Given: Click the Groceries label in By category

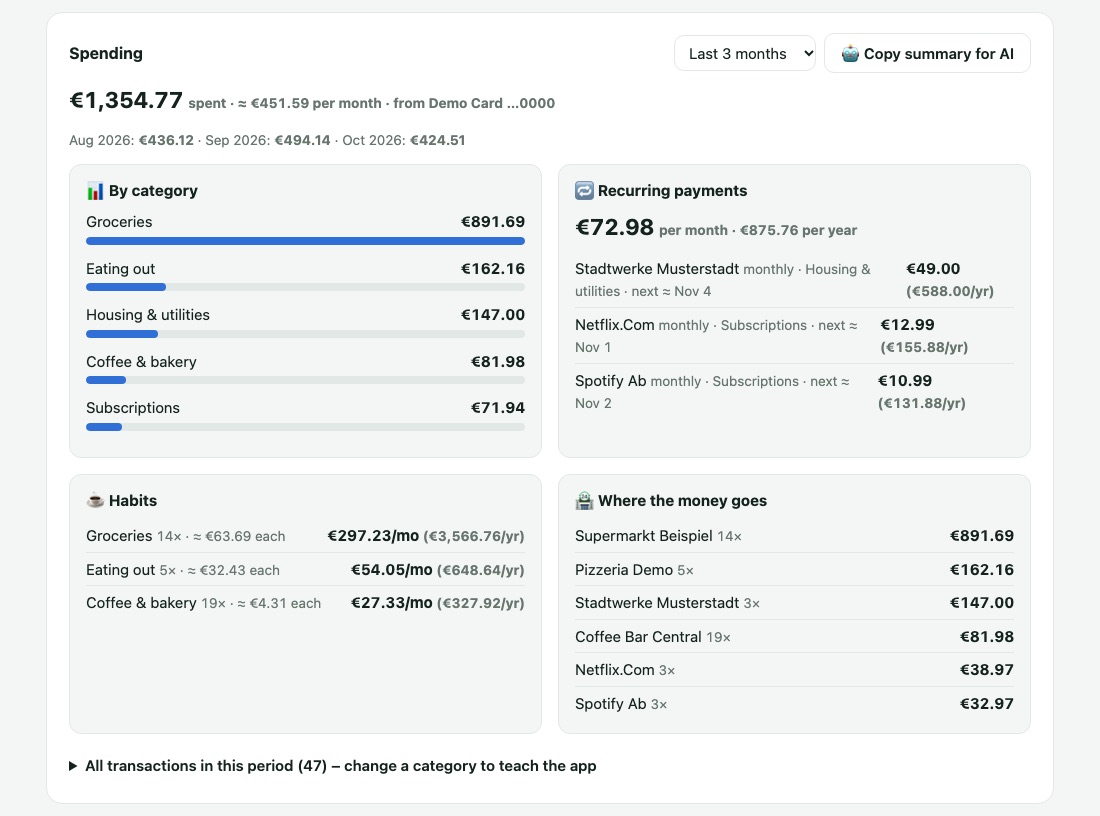Looking at the screenshot, I should click(119, 222).
